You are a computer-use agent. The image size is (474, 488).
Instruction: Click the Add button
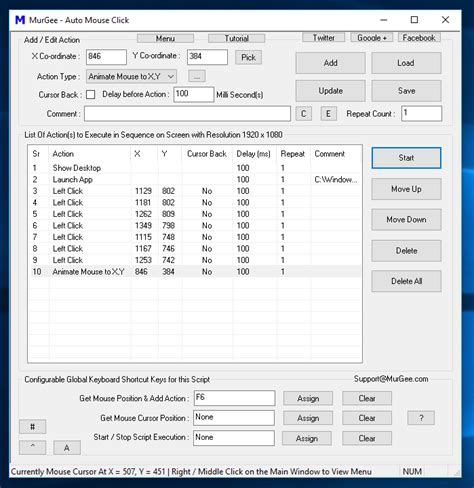[x=330, y=63]
